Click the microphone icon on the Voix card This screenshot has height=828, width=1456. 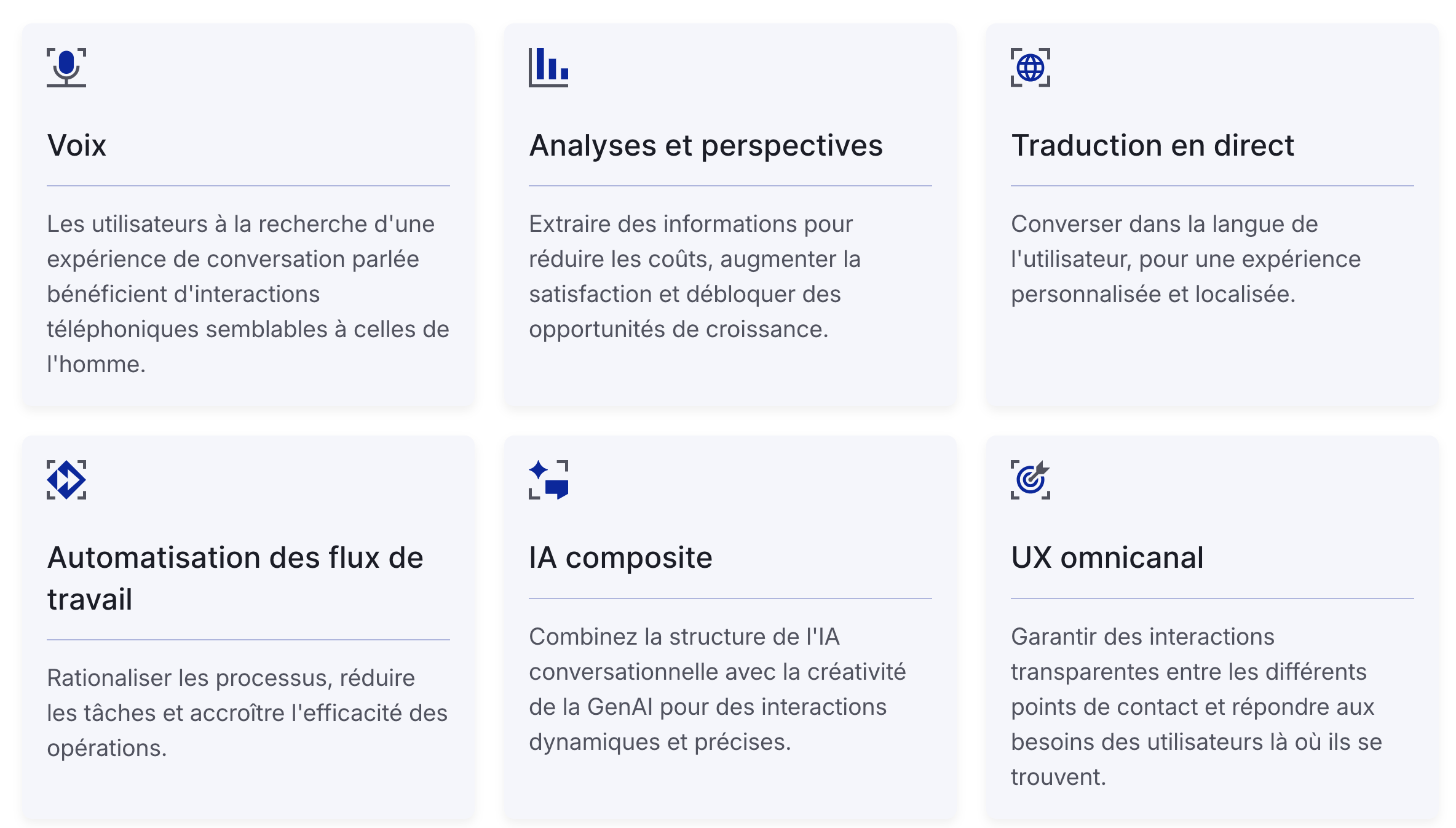[x=66, y=68]
